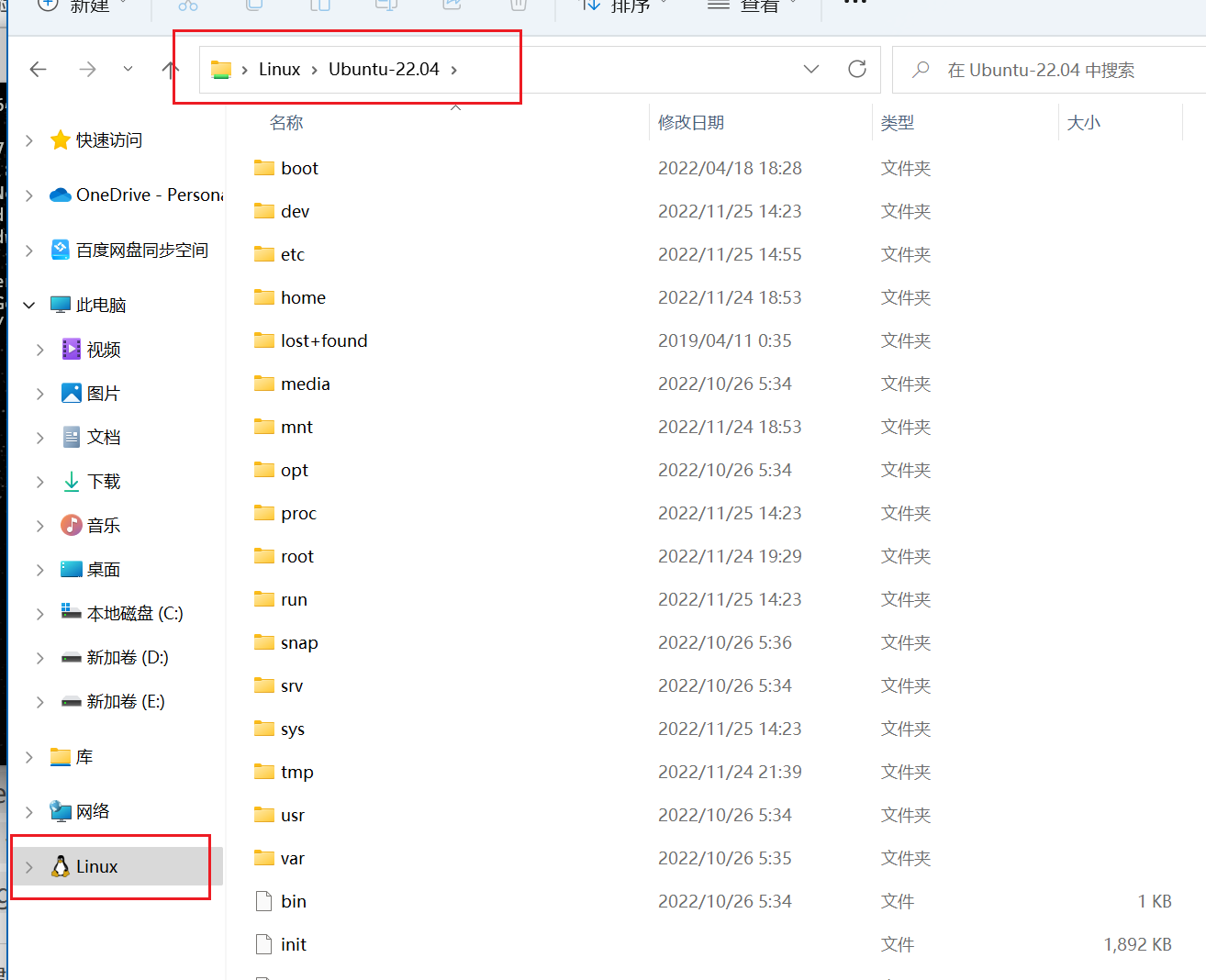Select 新加卷 (E:) drive icon
1206x980 pixels.
pyautogui.click(x=72, y=702)
